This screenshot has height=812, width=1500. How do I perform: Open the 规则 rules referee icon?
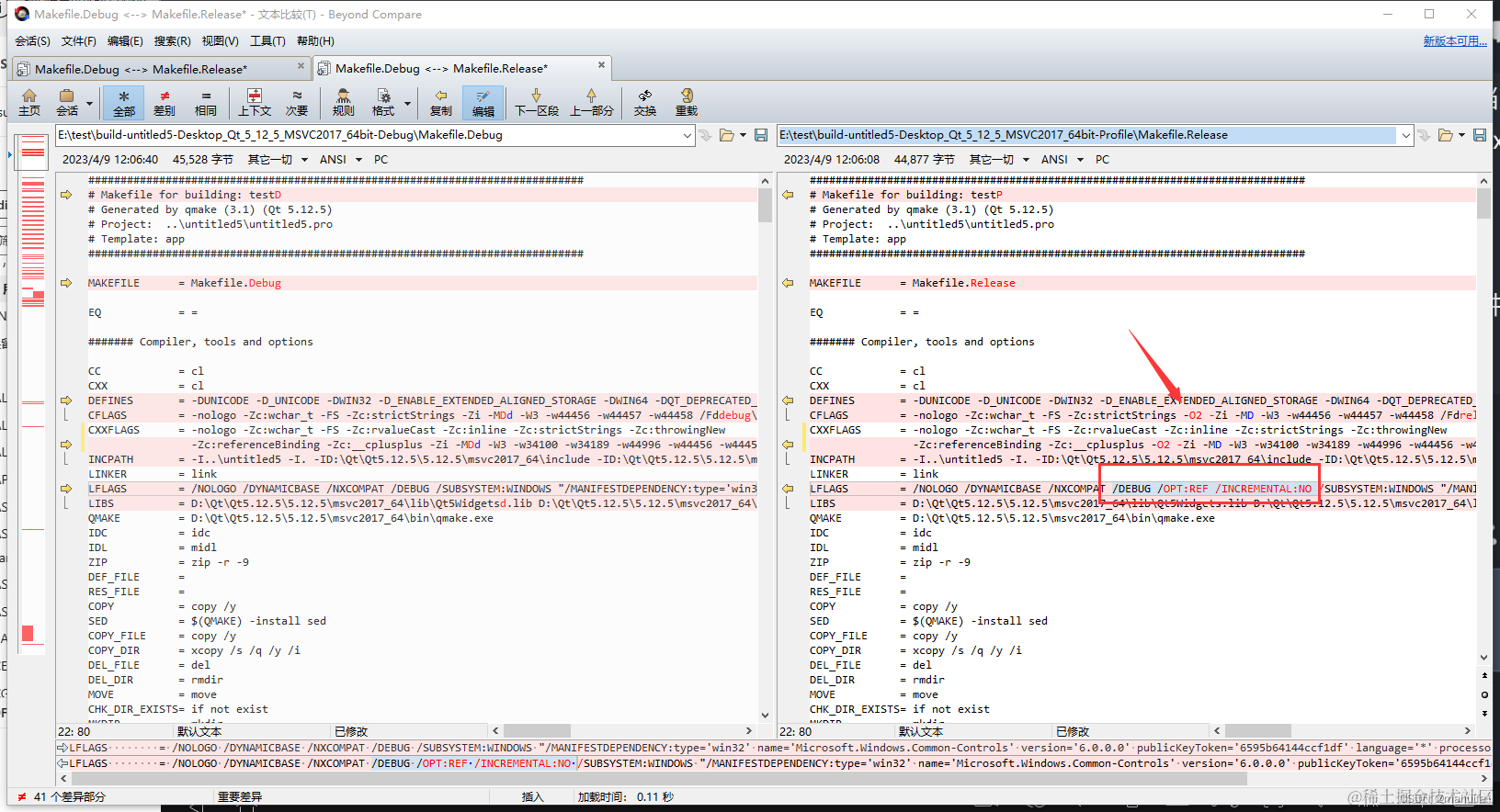click(x=343, y=102)
